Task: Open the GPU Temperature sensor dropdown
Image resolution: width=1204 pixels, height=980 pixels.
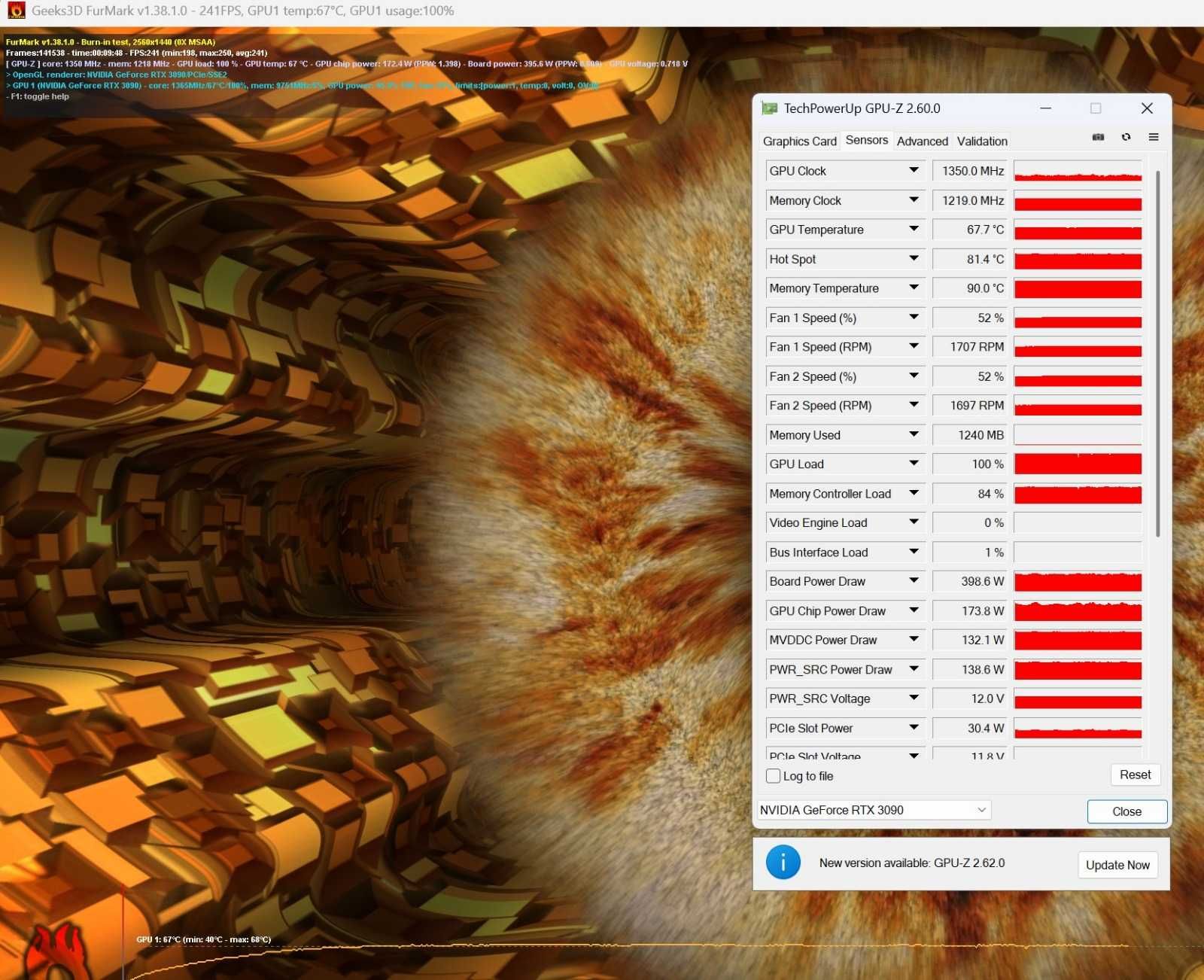Action: pyautogui.click(x=914, y=230)
